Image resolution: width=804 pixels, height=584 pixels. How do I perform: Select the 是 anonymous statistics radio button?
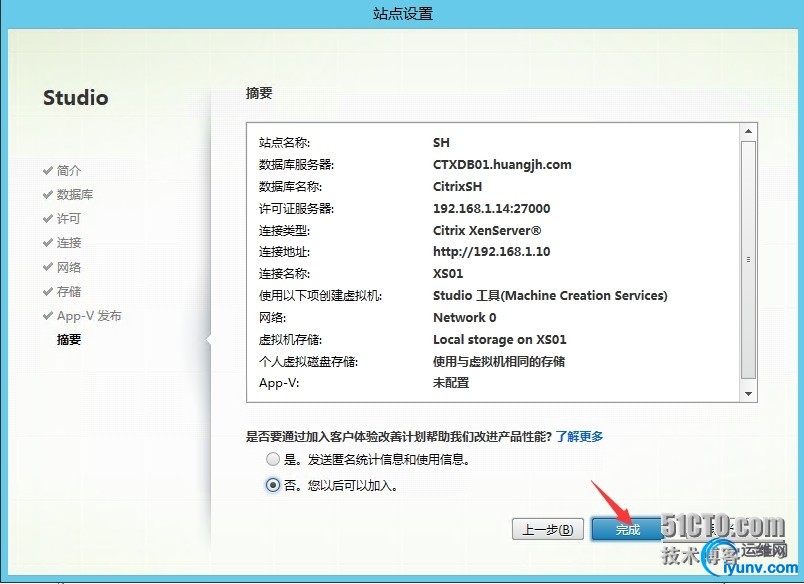pos(273,459)
